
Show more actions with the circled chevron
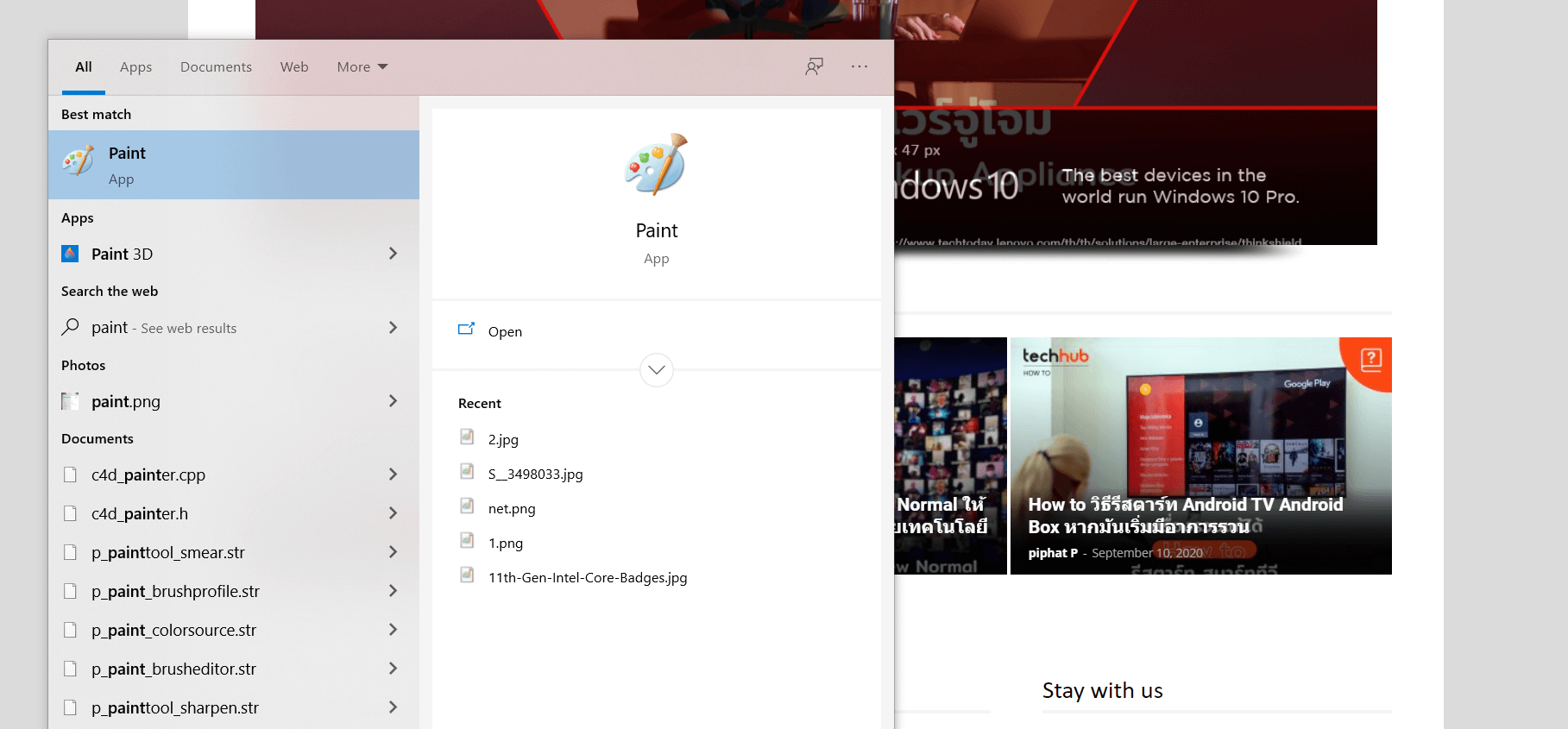[657, 370]
